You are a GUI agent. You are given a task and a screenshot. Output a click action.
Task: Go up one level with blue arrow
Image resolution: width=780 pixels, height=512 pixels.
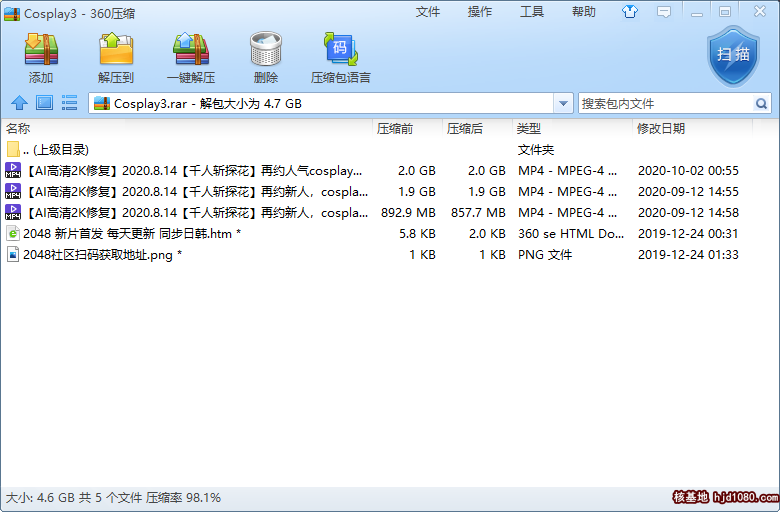(x=19, y=103)
